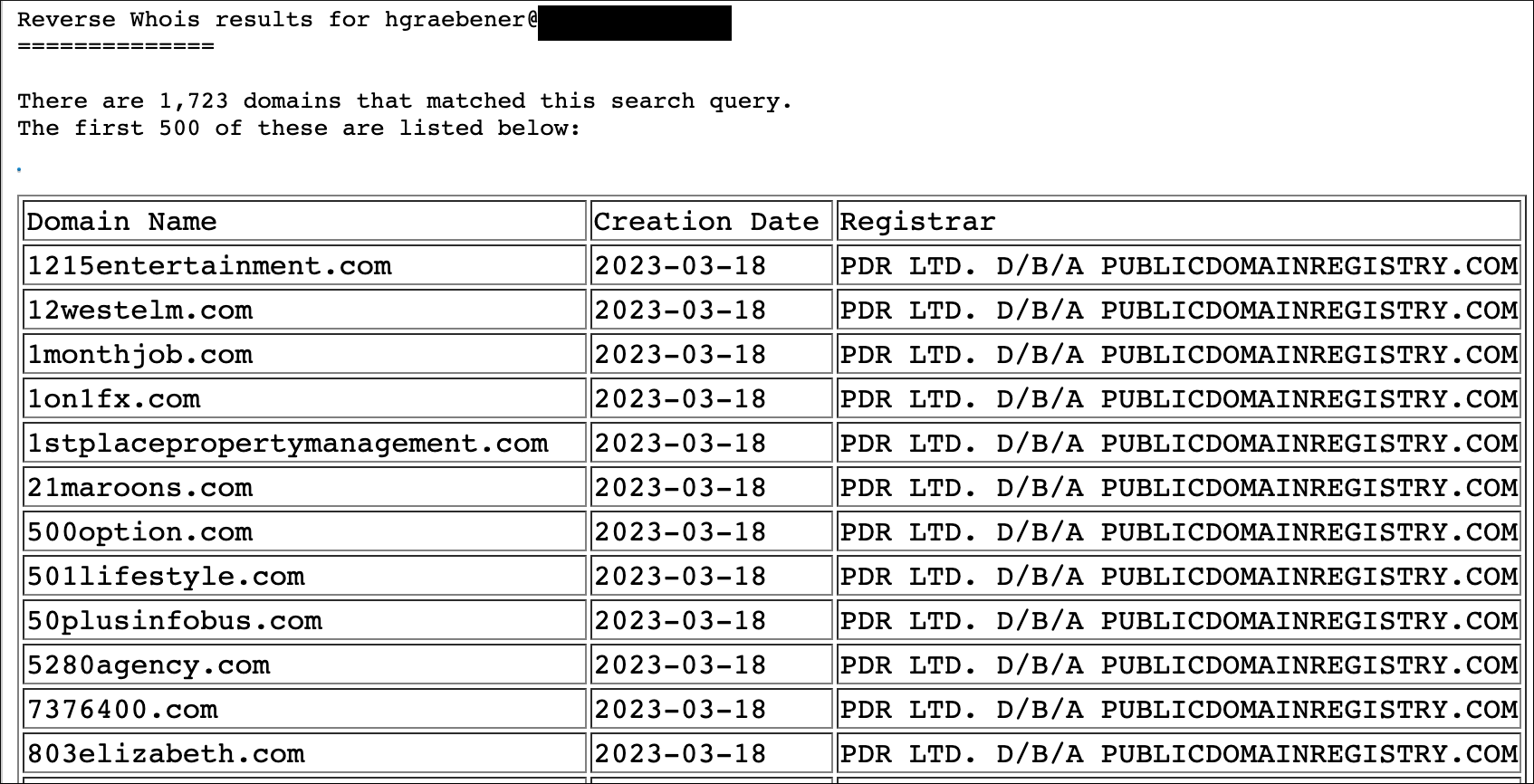Click the 1,723 domains matched text
This screenshot has width=1534, height=784.
click(404, 101)
